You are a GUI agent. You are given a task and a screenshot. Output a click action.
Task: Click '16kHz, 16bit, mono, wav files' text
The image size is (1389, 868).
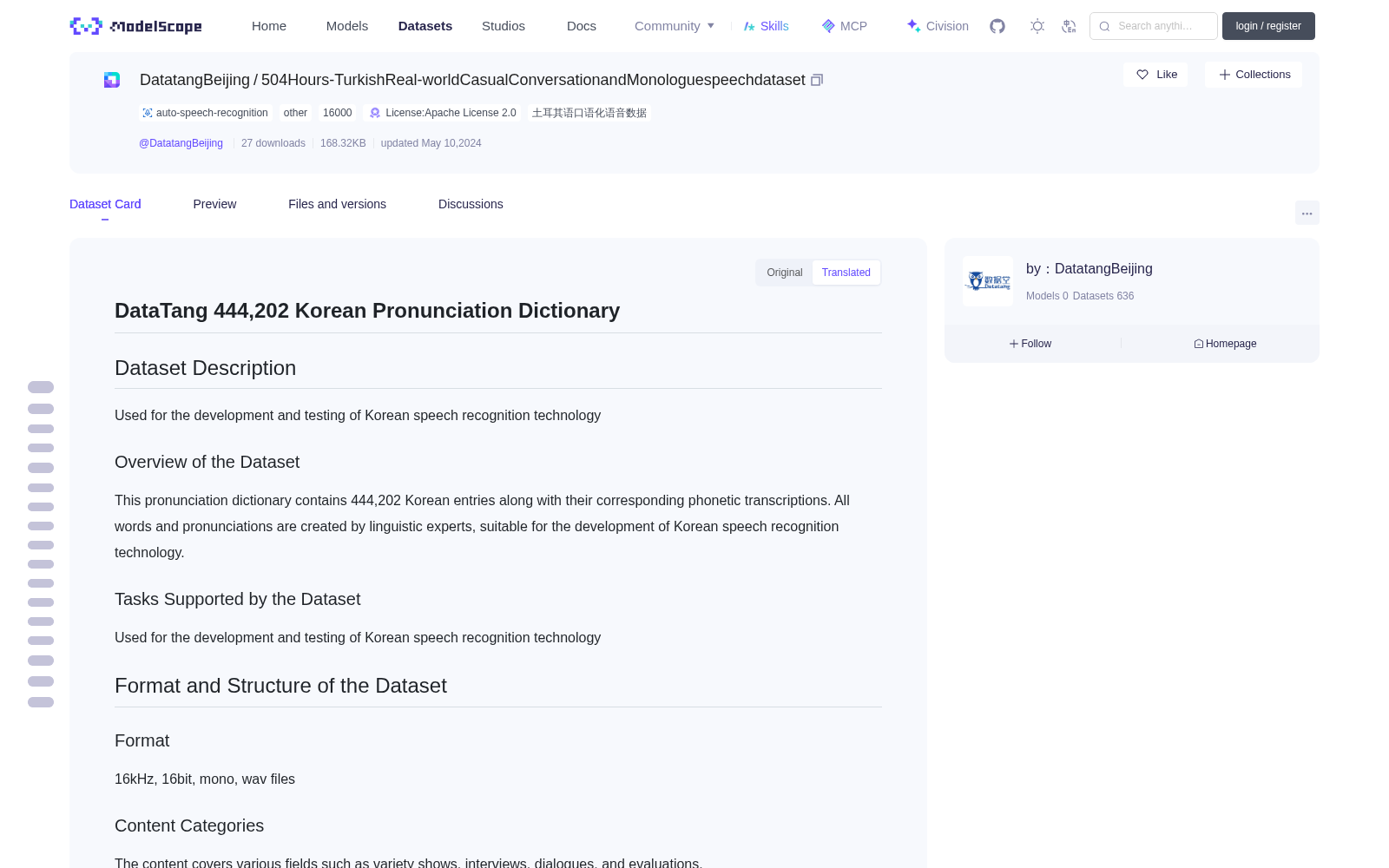point(205,779)
